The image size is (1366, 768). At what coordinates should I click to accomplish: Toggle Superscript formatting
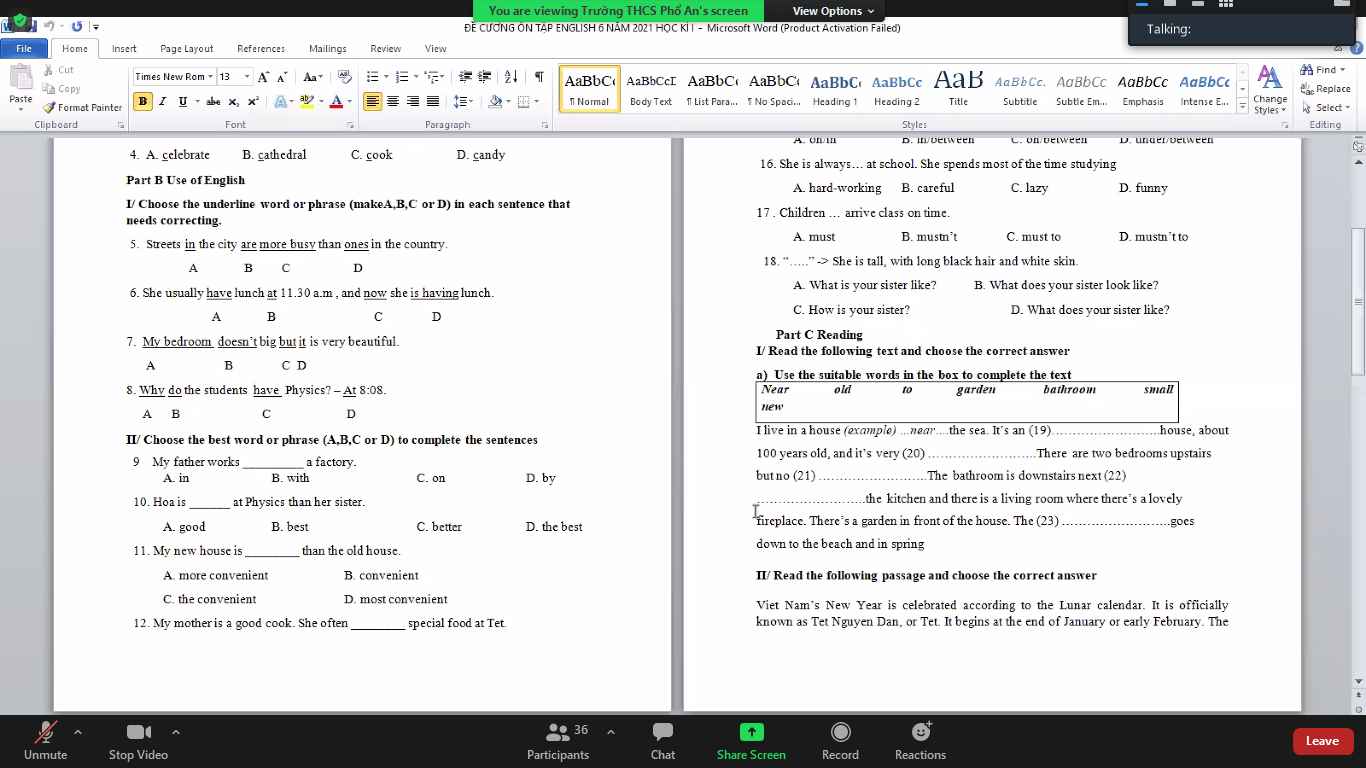pyautogui.click(x=252, y=101)
